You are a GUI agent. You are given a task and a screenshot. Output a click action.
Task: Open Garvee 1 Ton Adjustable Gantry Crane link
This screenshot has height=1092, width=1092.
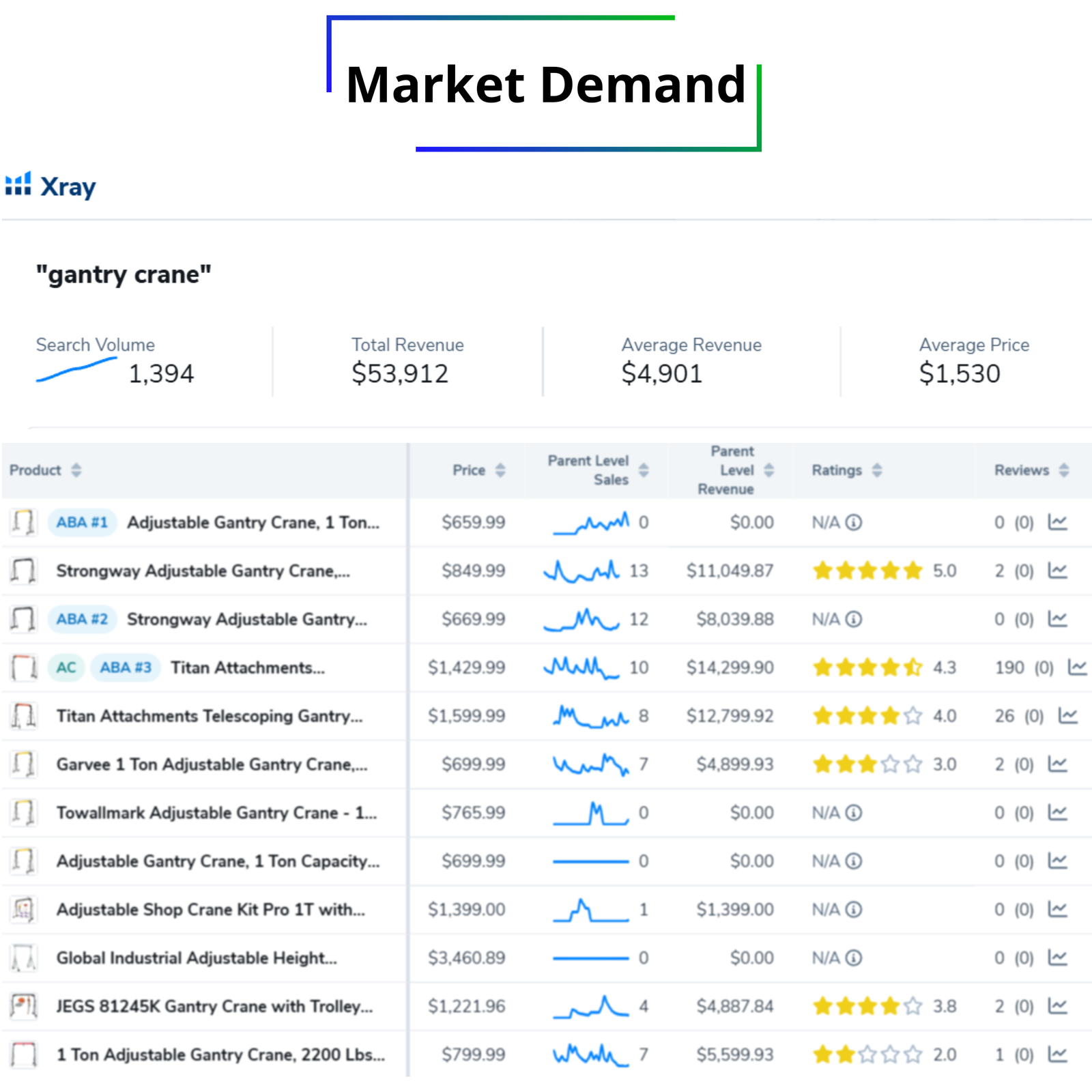[x=212, y=765]
